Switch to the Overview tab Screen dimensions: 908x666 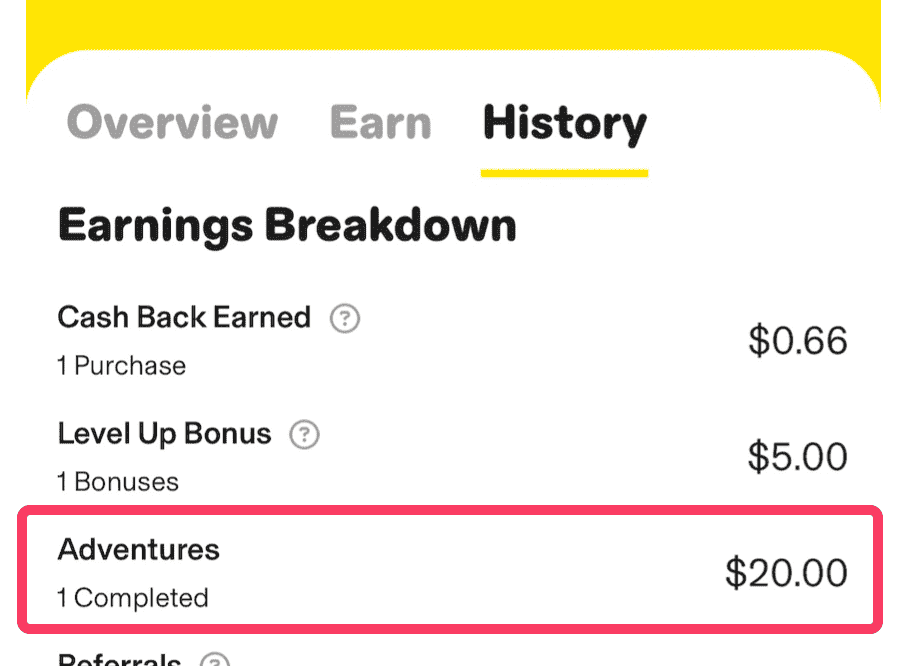tap(172, 124)
